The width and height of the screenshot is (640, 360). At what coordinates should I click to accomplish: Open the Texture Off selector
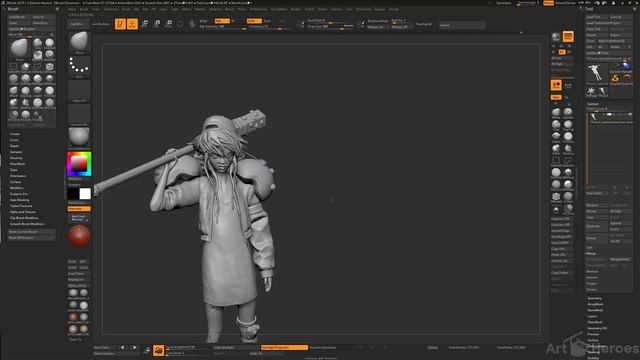point(79,115)
